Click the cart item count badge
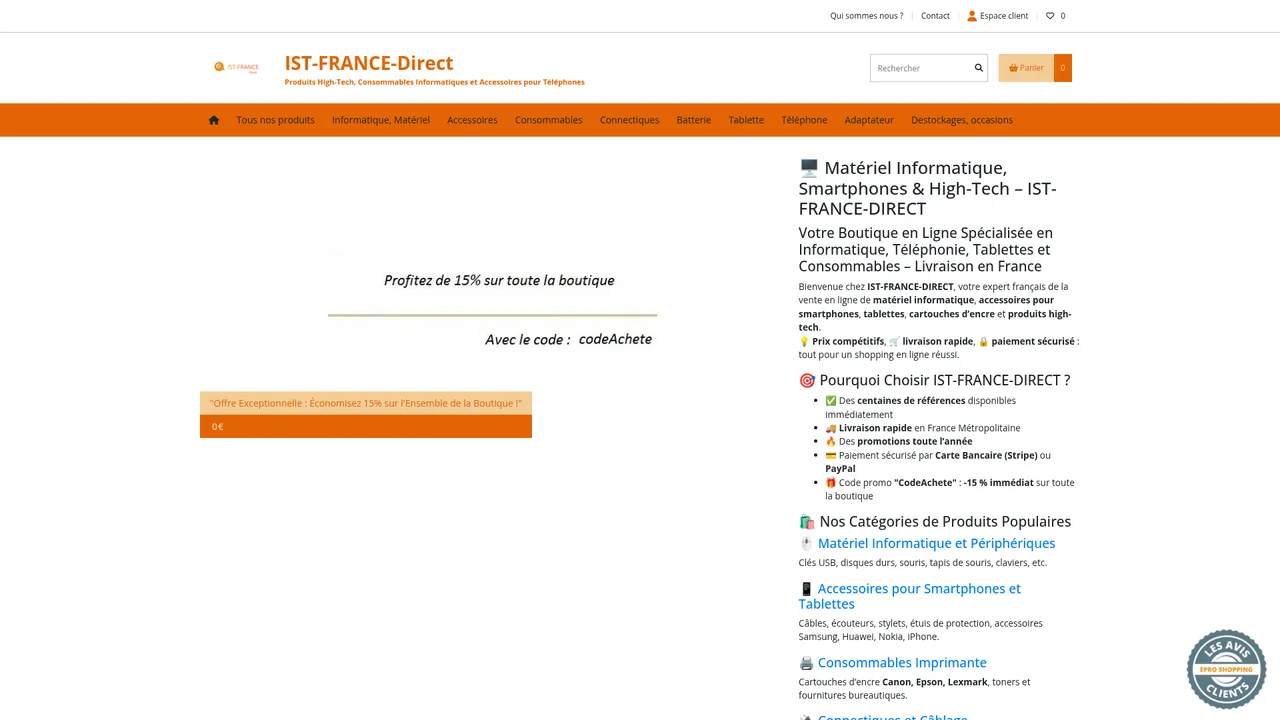Viewport: 1280px width, 720px height. 1063,68
